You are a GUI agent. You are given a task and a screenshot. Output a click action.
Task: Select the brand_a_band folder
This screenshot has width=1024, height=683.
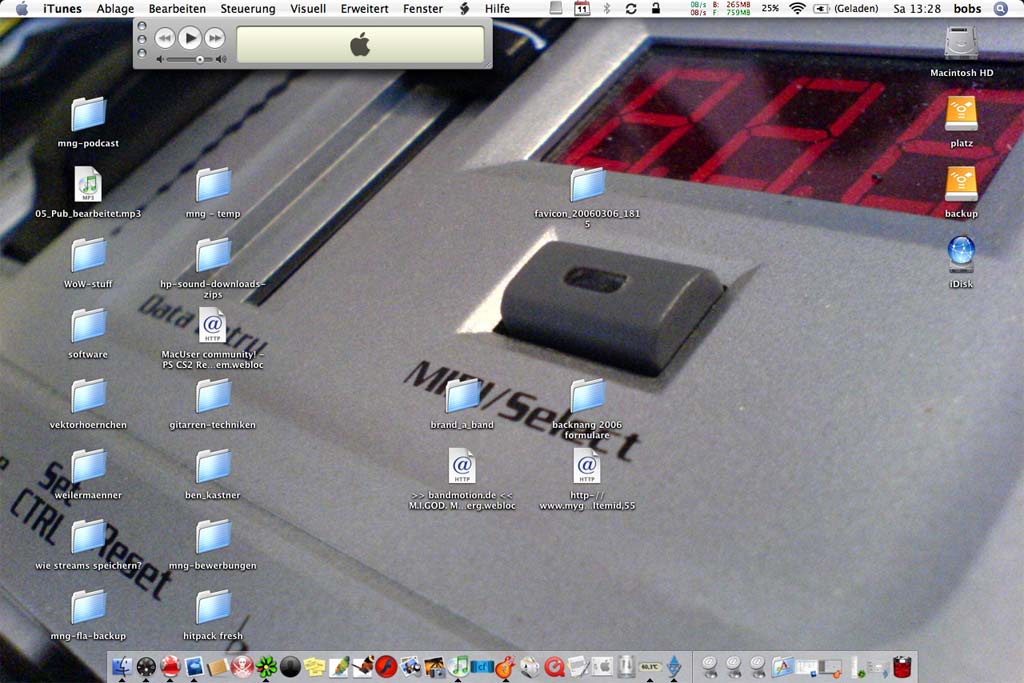[x=462, y=395]
